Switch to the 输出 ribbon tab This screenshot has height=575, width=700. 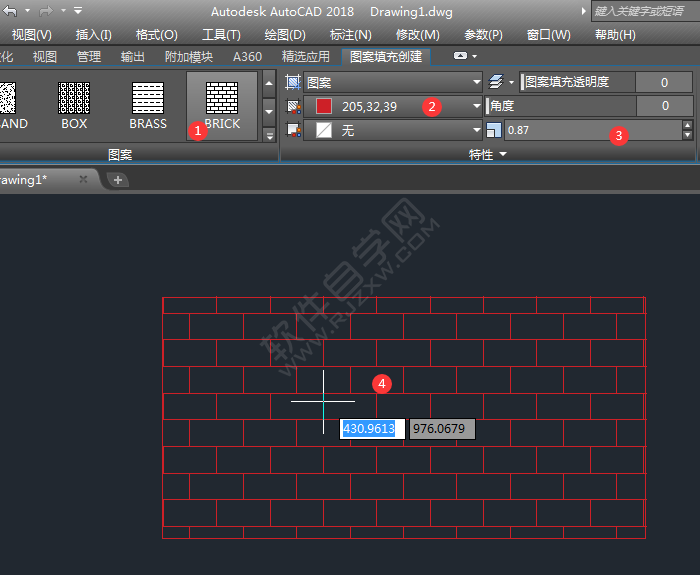click(133, 57)
